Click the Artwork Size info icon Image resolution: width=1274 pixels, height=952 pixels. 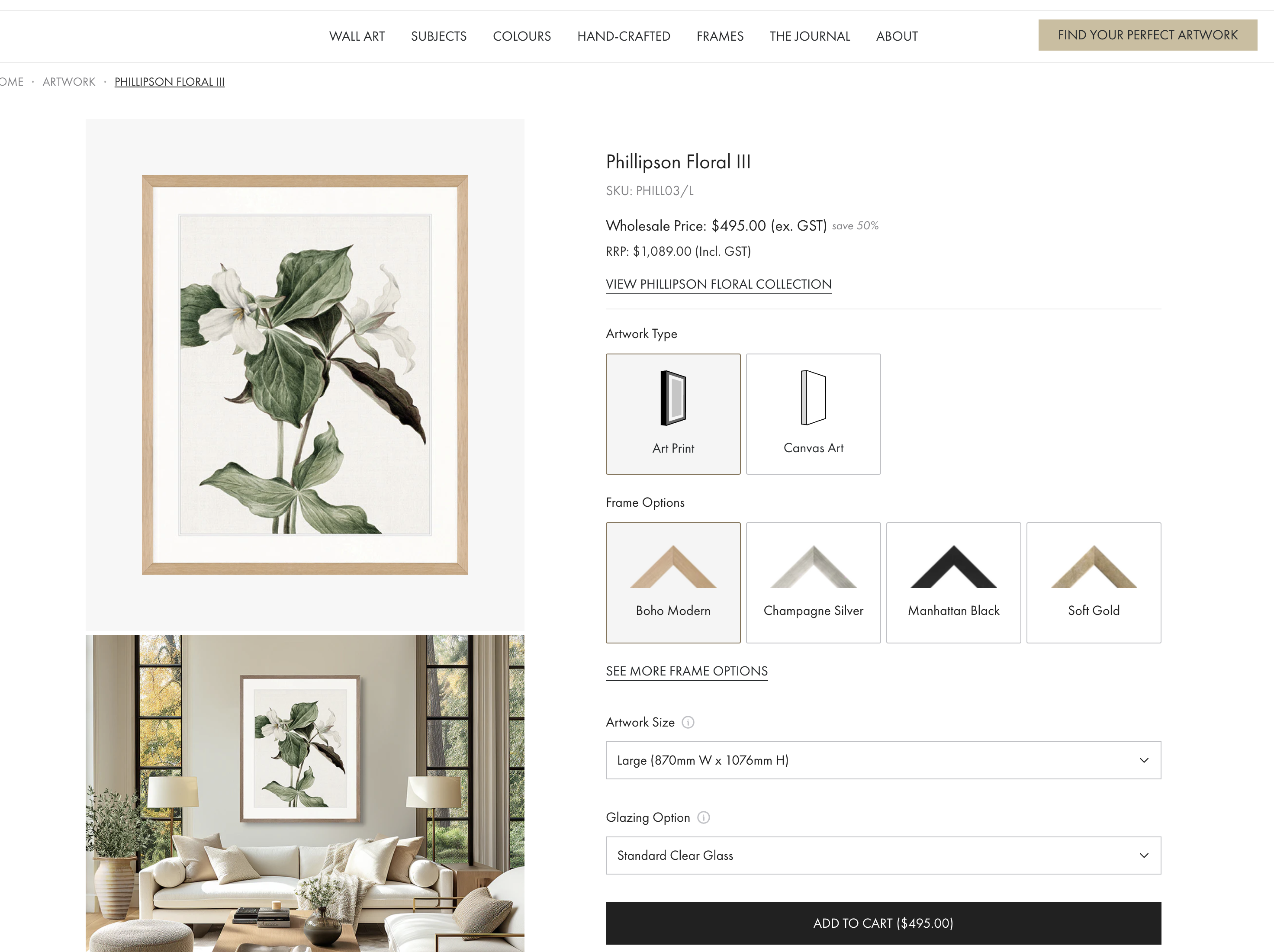(688, 722)
